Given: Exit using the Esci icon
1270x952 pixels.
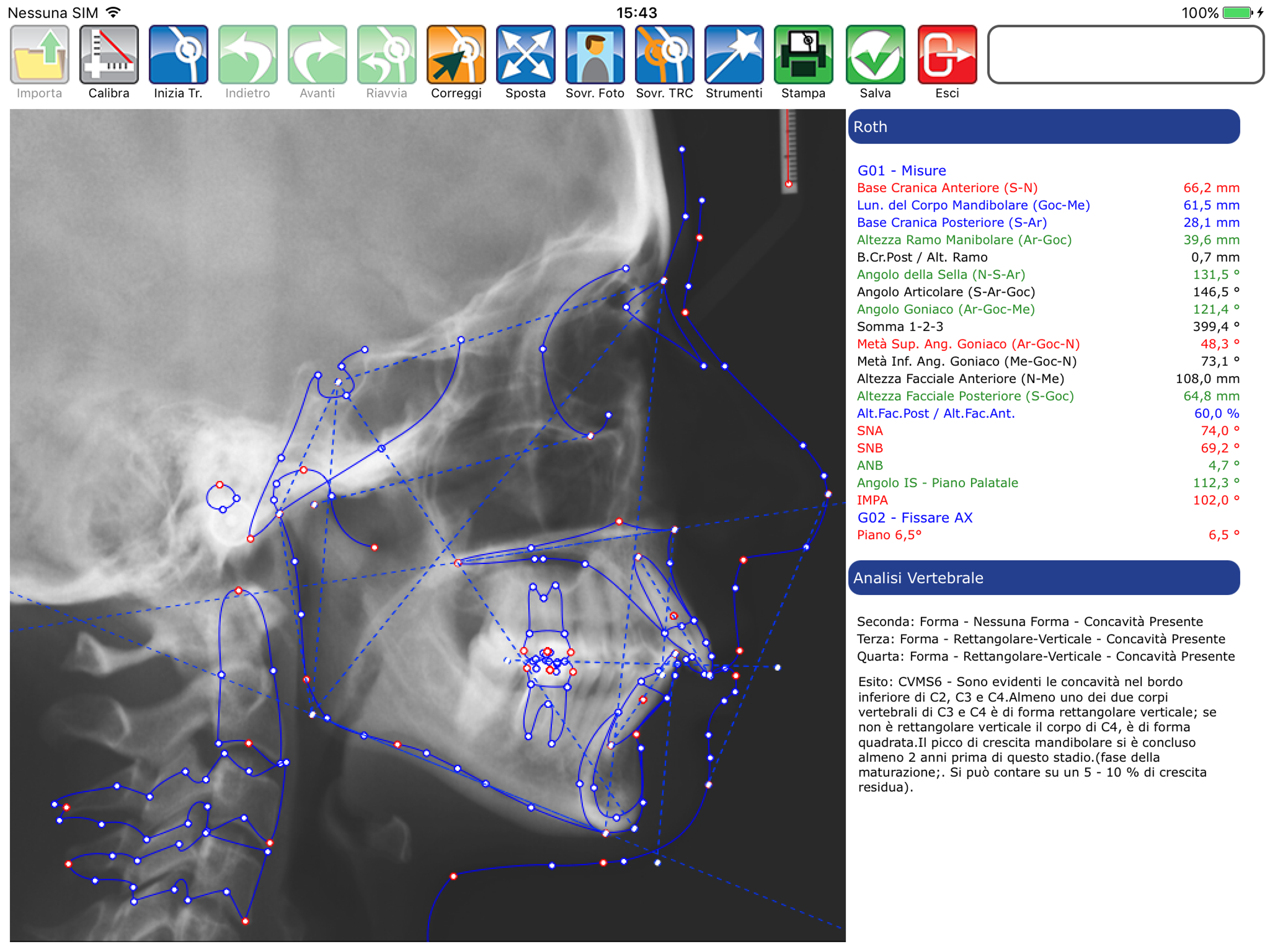Looking at the screenshot, I should (x=947, y=54).
